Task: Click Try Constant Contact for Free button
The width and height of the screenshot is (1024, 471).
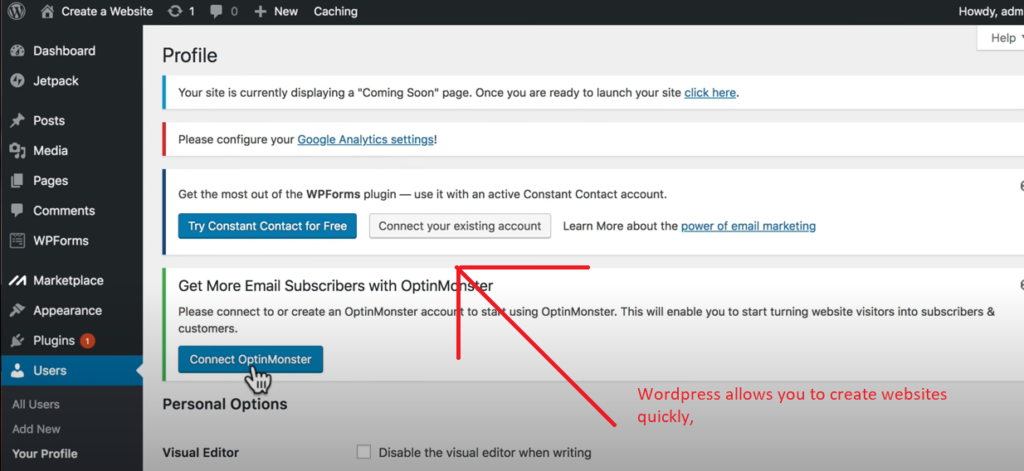Action: pos(267,226)
